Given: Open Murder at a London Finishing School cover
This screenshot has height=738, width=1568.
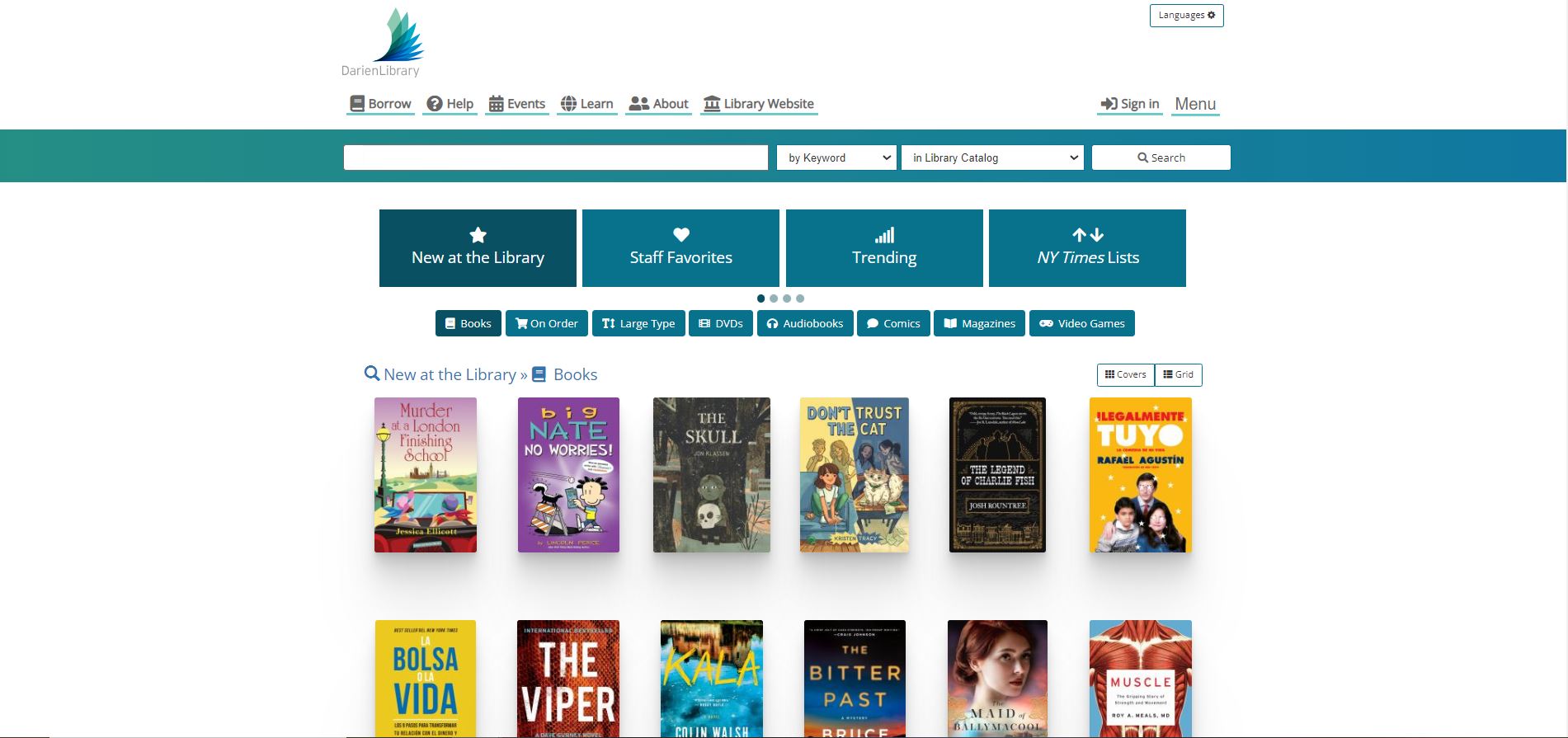Looking at the screenshot, I should click(x=426, y=475).
